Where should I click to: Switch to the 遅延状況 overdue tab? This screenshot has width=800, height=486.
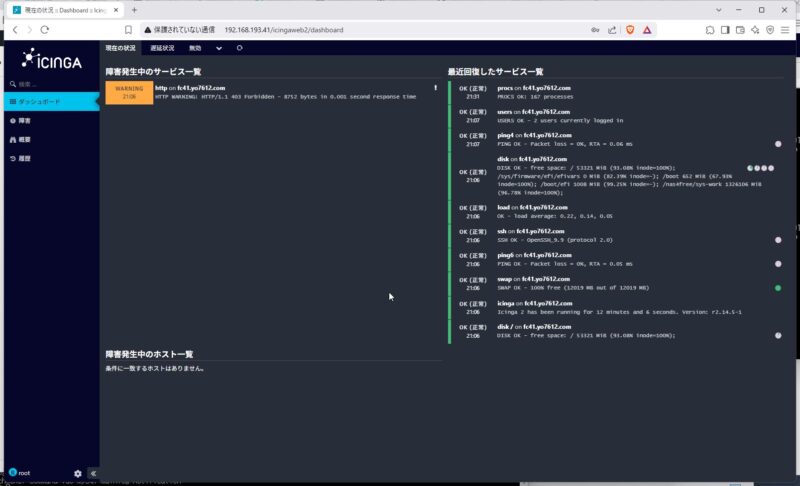point(162,48)
